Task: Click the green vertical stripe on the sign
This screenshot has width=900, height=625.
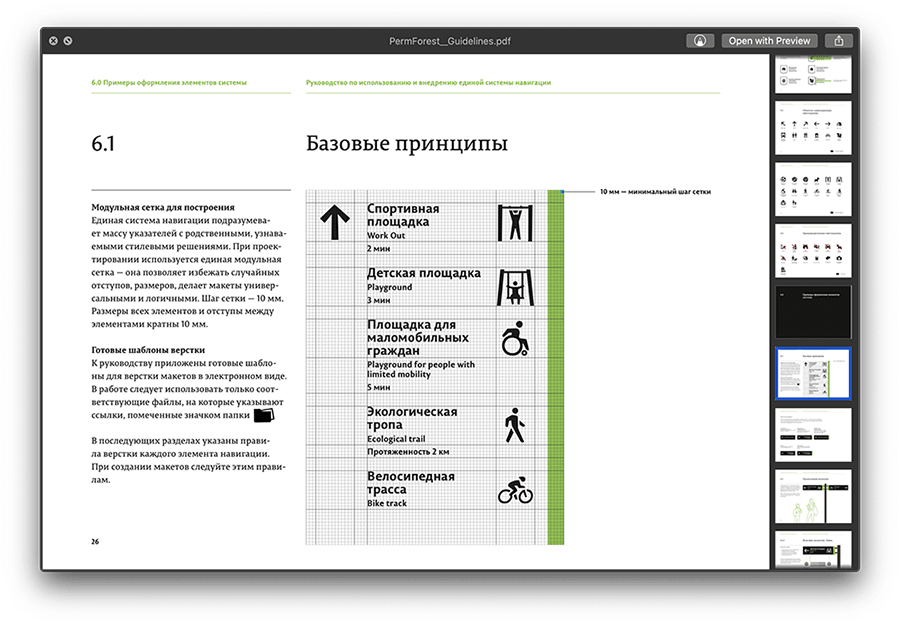Action: pyautogui.click(x=555, y=367)
